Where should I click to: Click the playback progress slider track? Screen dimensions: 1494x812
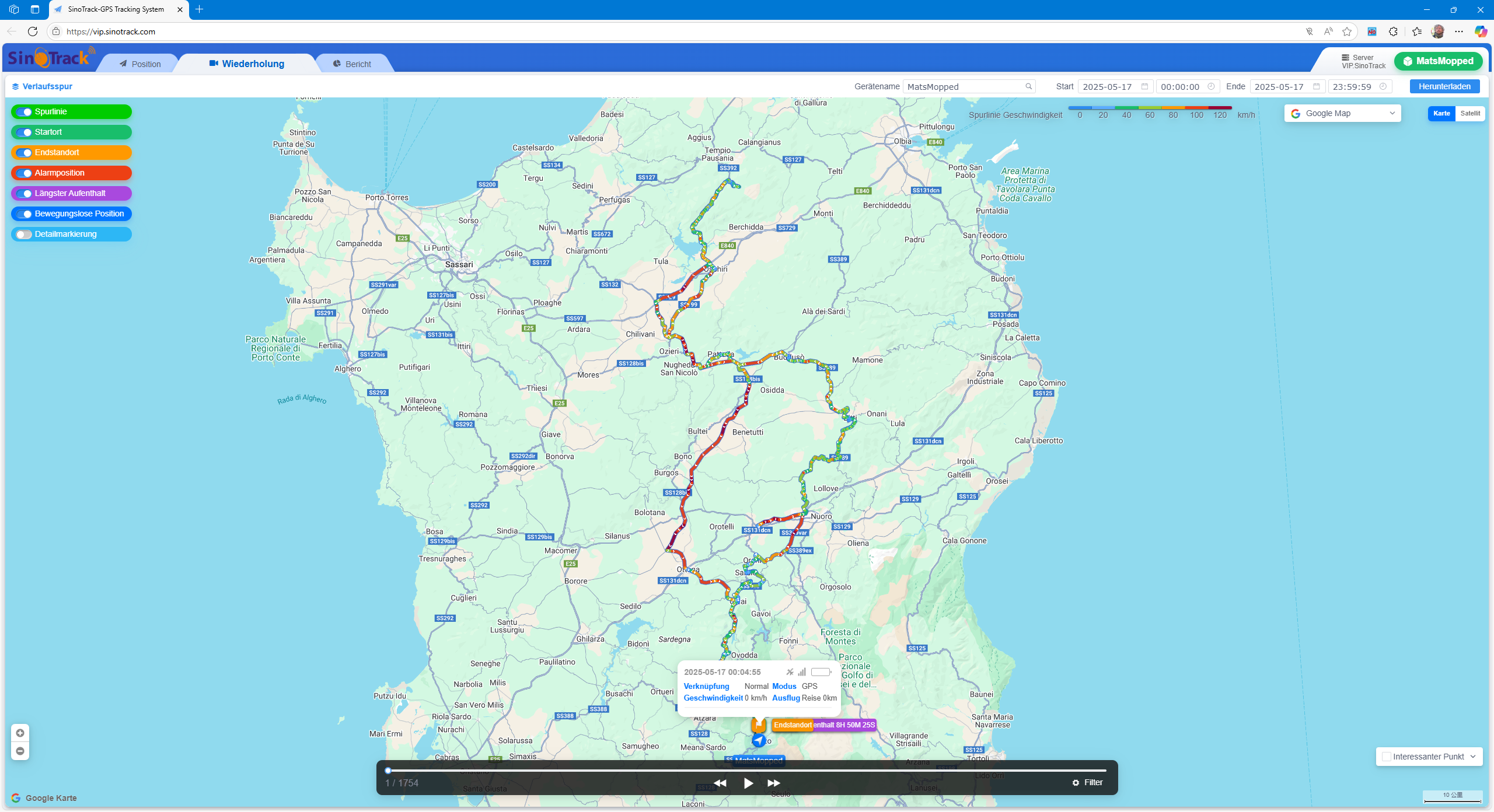click(x=747, y=770)
